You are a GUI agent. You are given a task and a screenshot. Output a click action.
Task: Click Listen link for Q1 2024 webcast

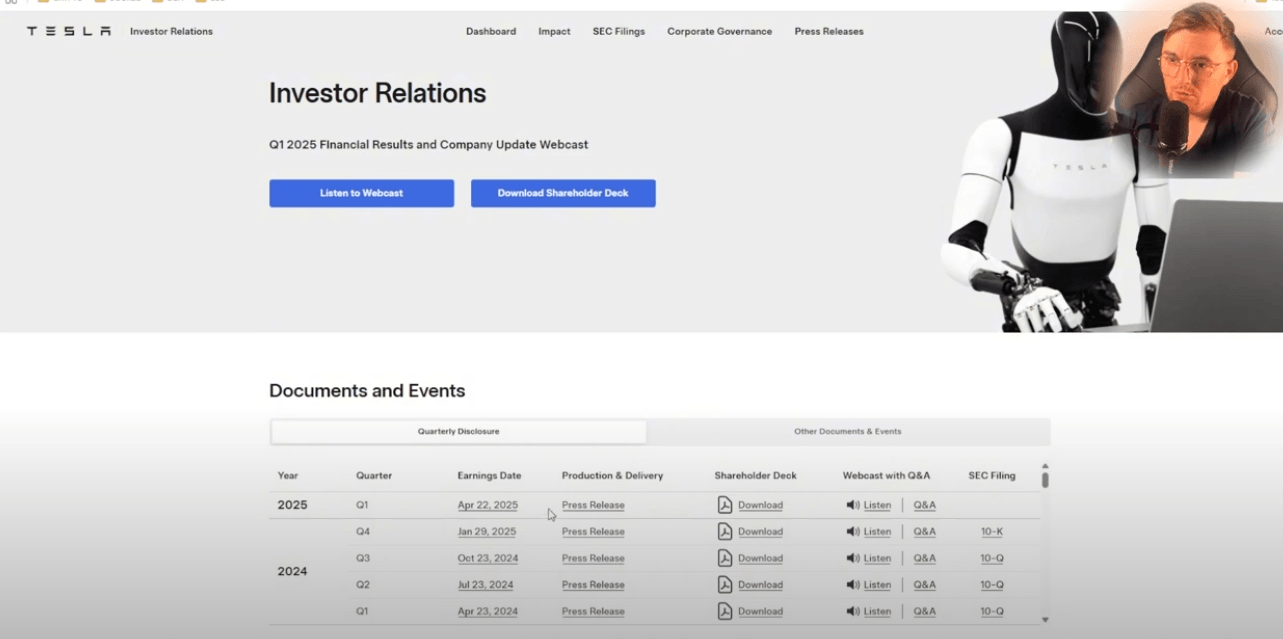(x=877, y=611)
